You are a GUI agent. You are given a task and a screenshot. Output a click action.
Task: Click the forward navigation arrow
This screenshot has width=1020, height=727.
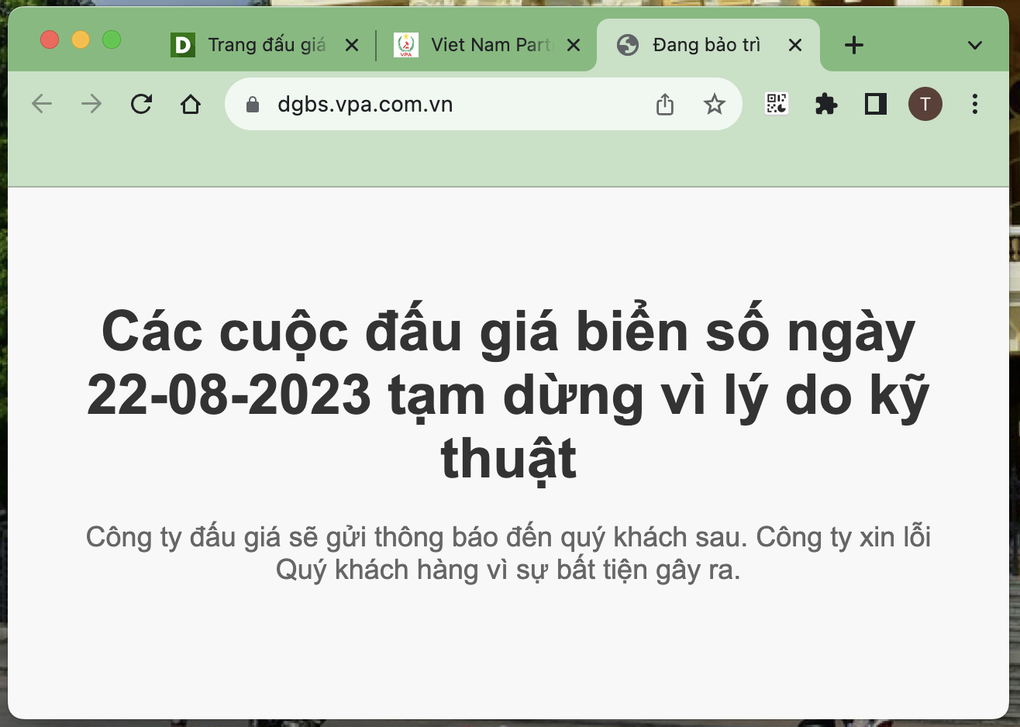91,104
